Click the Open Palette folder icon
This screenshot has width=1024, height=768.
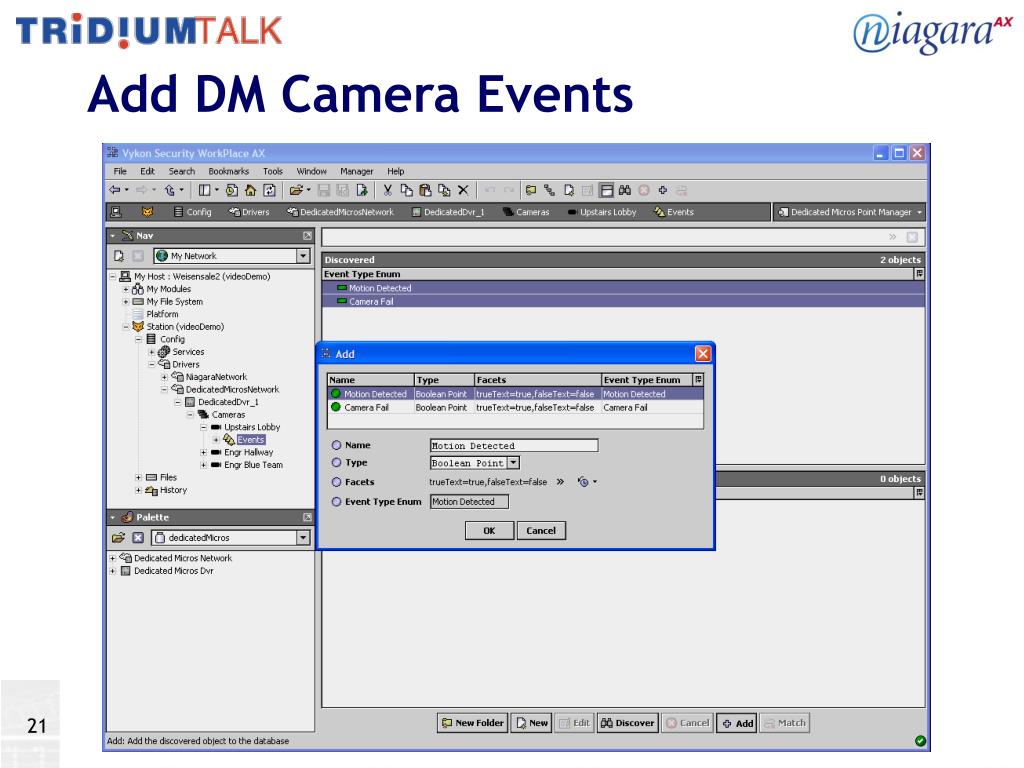click(x=118, y=537)
